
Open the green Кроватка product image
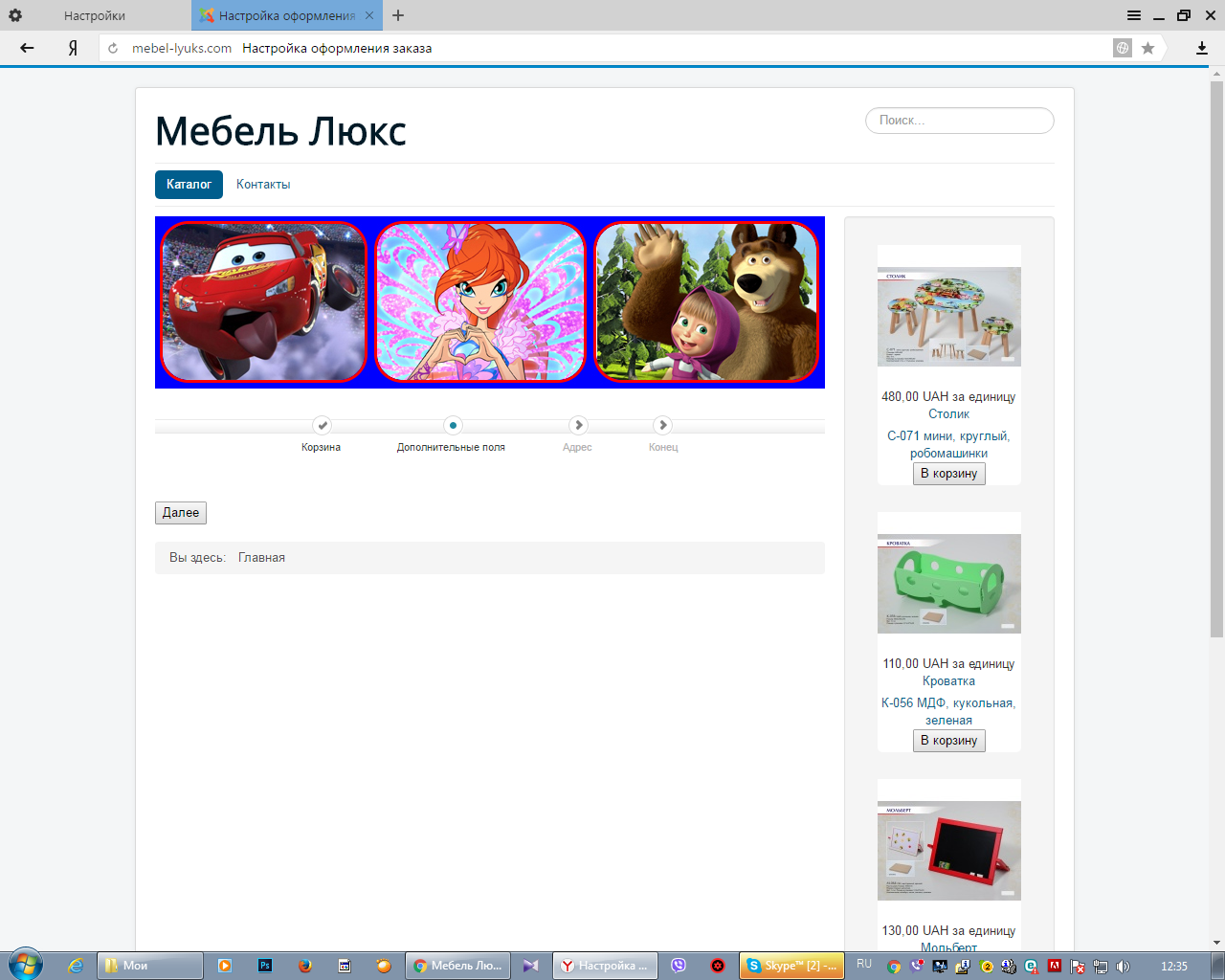[x=949, y=584]
